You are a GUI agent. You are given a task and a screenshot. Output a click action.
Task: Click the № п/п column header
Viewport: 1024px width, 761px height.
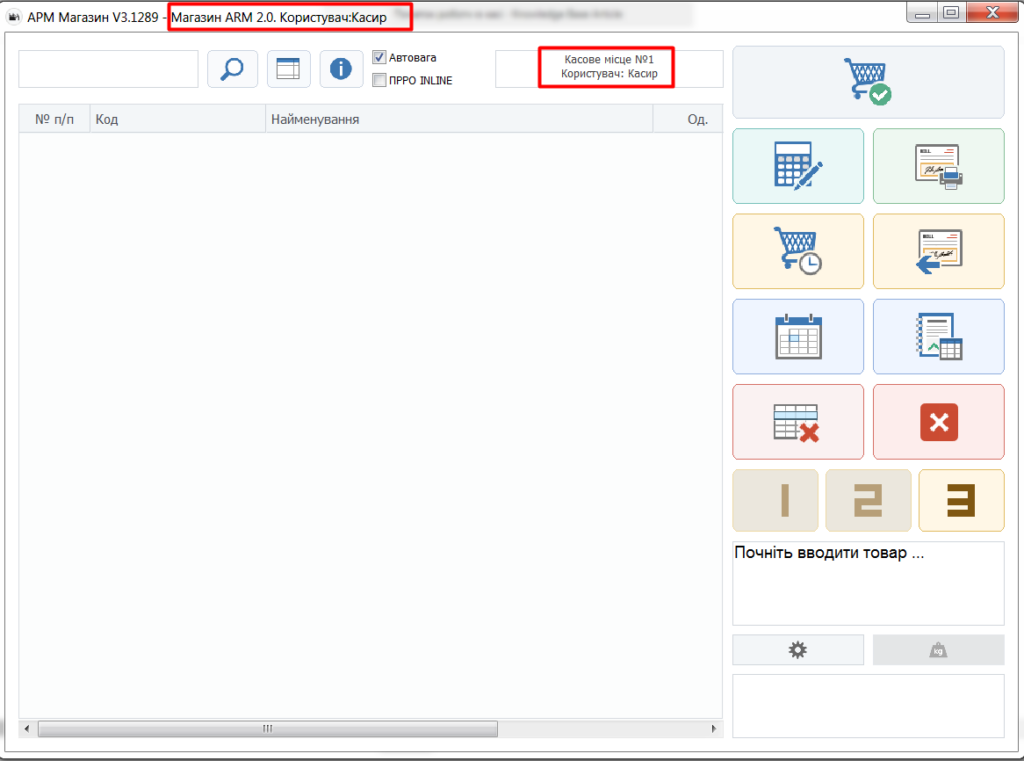[x=54, y=119]
